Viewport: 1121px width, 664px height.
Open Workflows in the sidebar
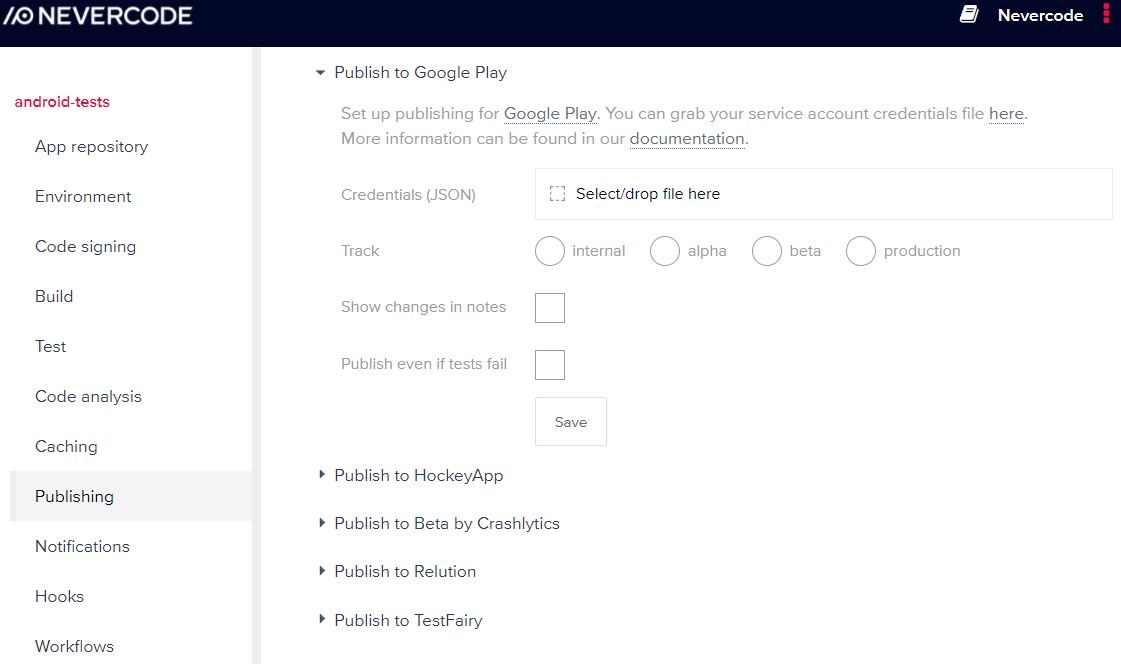pyautogui.click(x=74, y=646)
